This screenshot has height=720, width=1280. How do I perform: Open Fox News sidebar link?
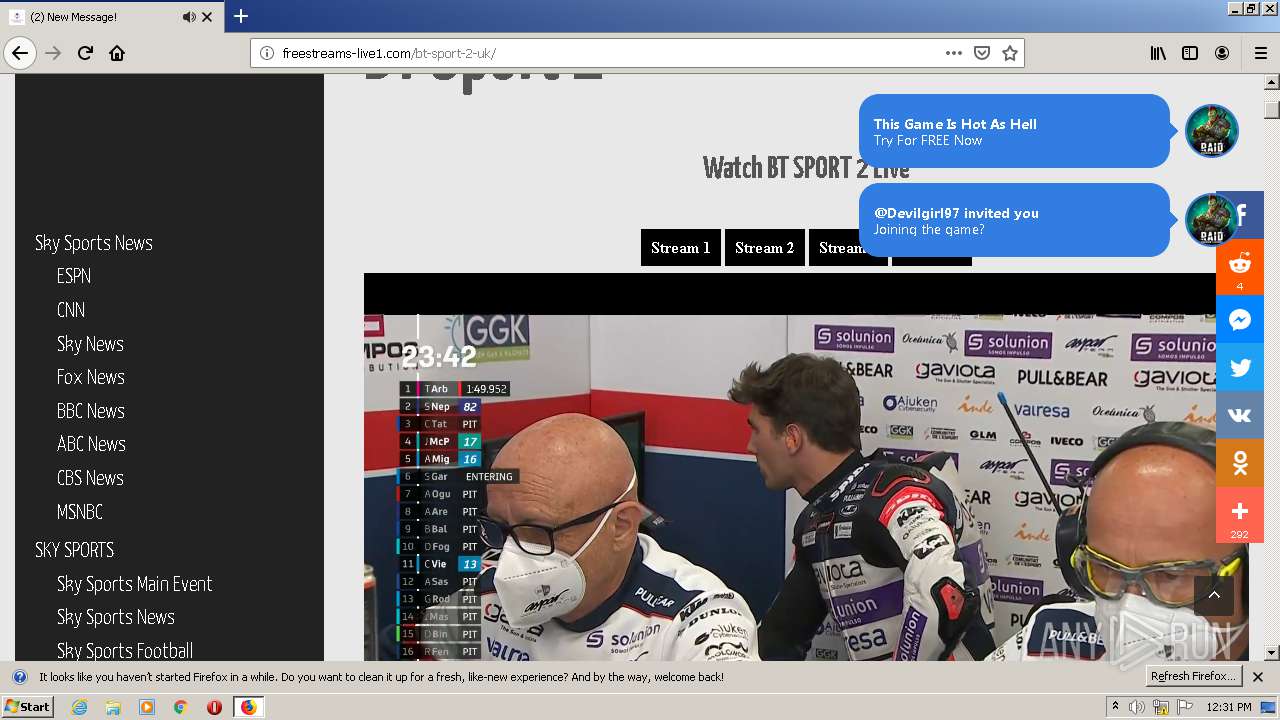[91, 377]
